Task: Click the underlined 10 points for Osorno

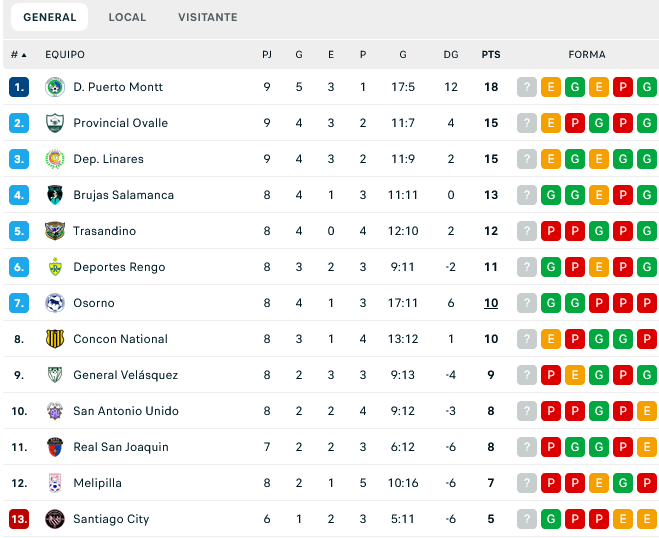Action: (491, 303)
